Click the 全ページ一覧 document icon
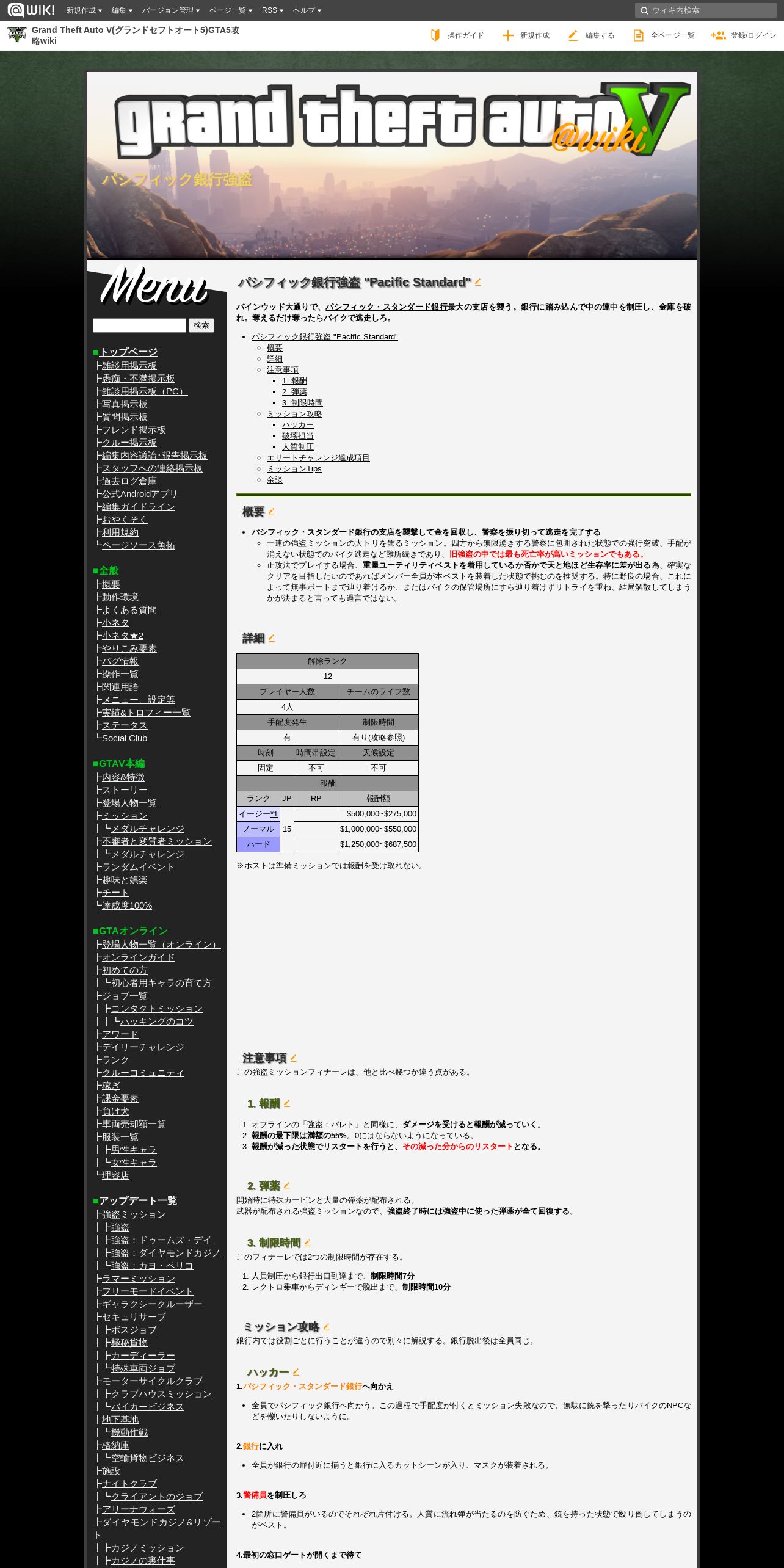 click(638, 35)
